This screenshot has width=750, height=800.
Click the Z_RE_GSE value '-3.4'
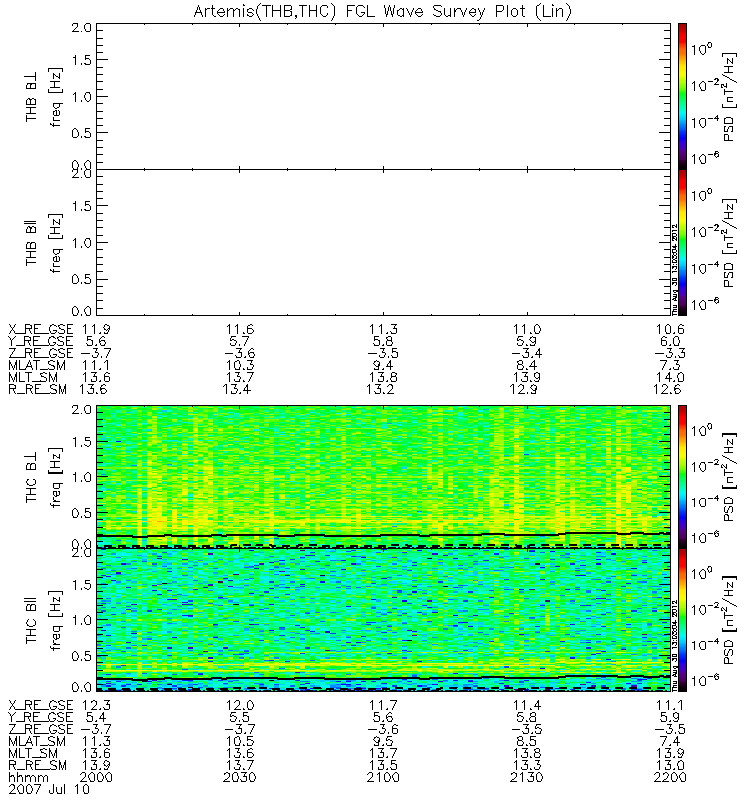click(x=527, y=354)
